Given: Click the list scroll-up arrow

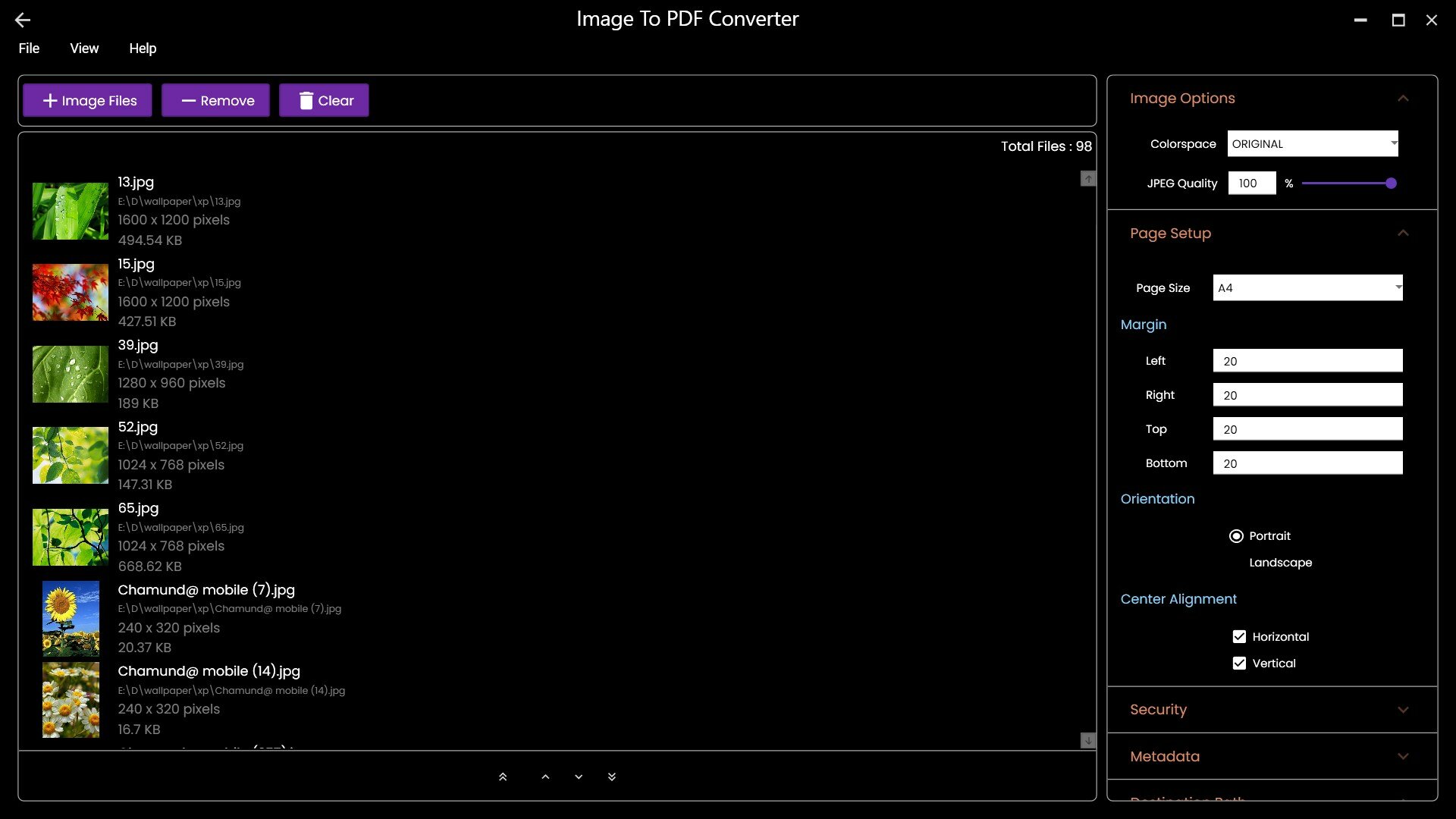Looking at the screenshot, I should tap(1088, 178).
